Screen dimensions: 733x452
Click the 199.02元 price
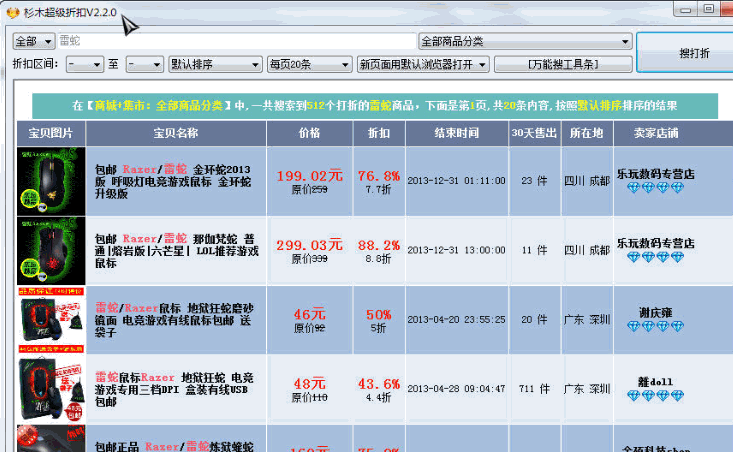(x=309, y=176)
